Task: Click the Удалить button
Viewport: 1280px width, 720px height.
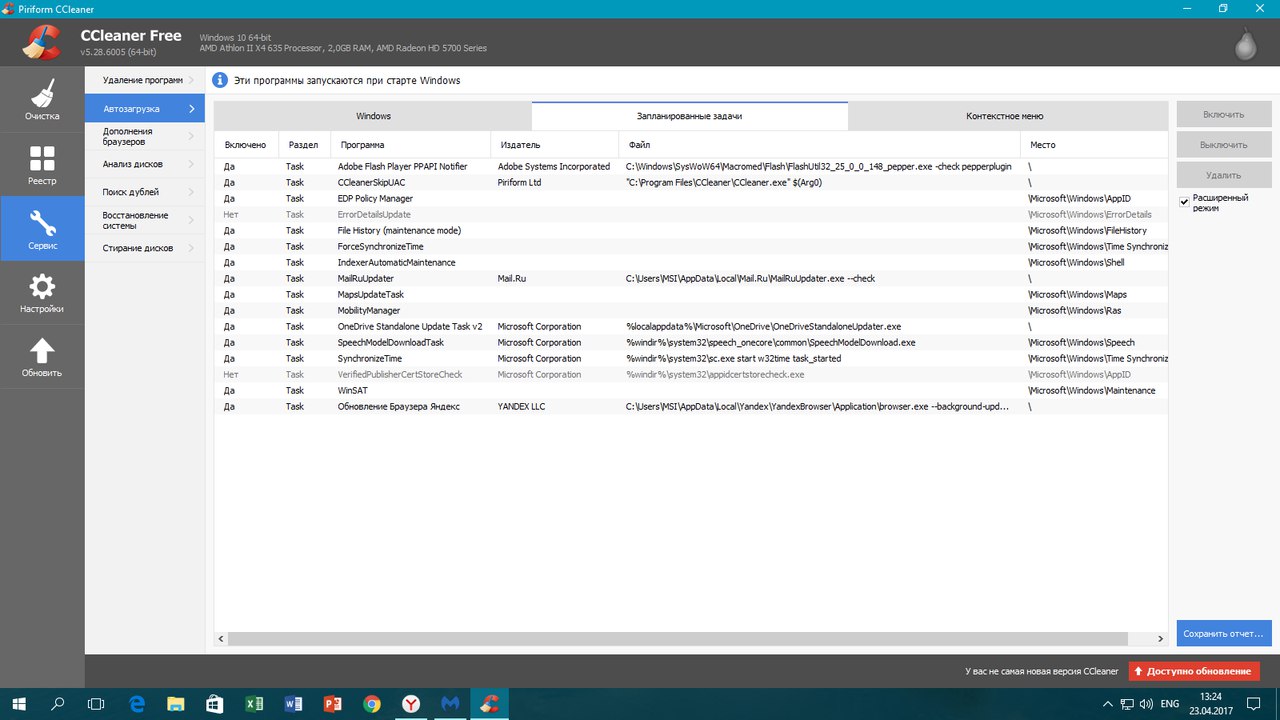Action: 1224,175
